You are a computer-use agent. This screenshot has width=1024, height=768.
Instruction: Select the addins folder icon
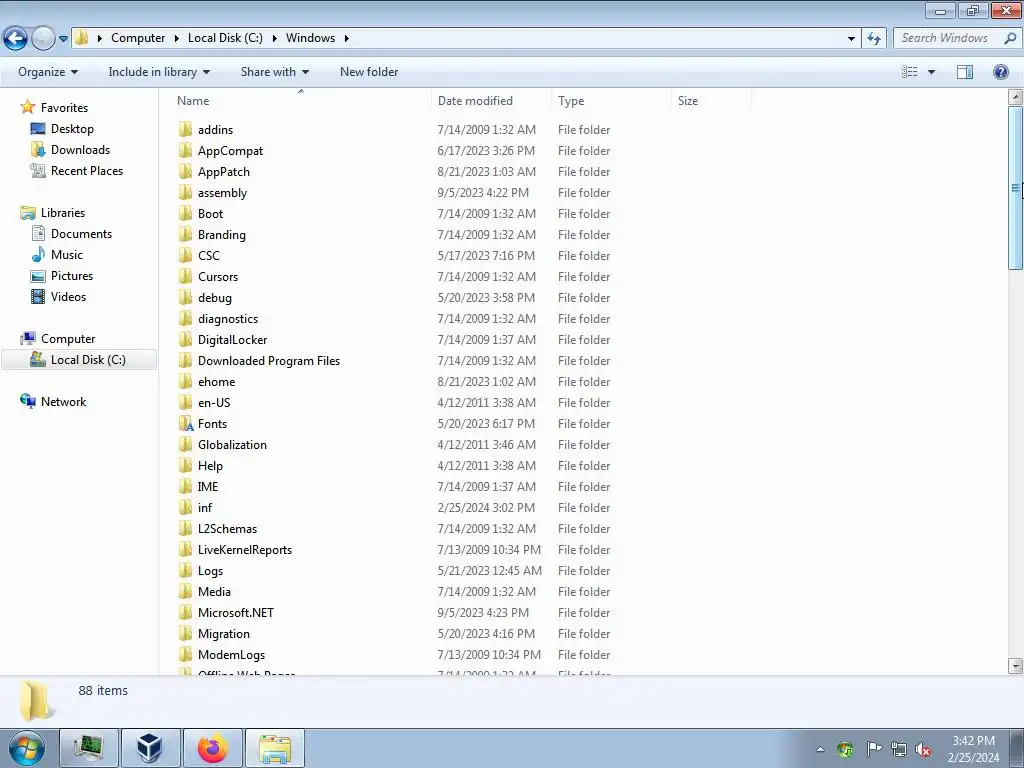(x=185, y=129)
